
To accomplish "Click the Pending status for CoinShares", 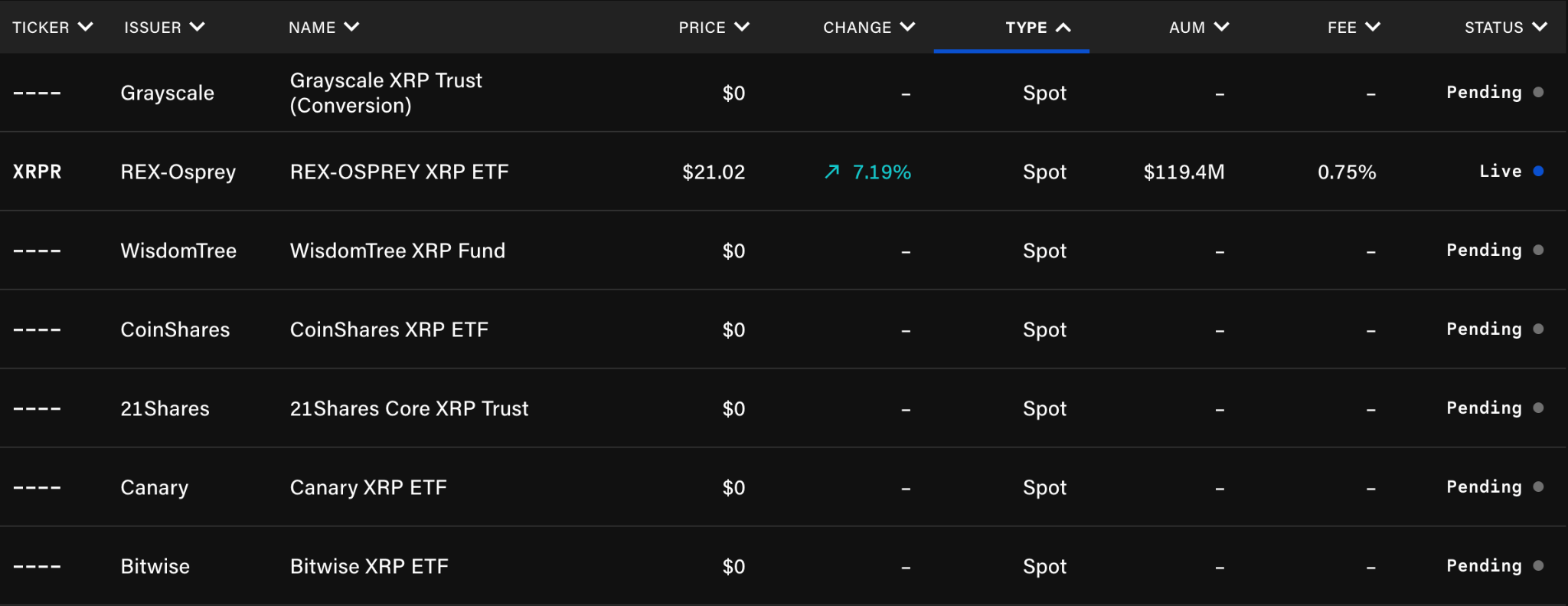I will pyautogui.click(x=1484, y=329).
